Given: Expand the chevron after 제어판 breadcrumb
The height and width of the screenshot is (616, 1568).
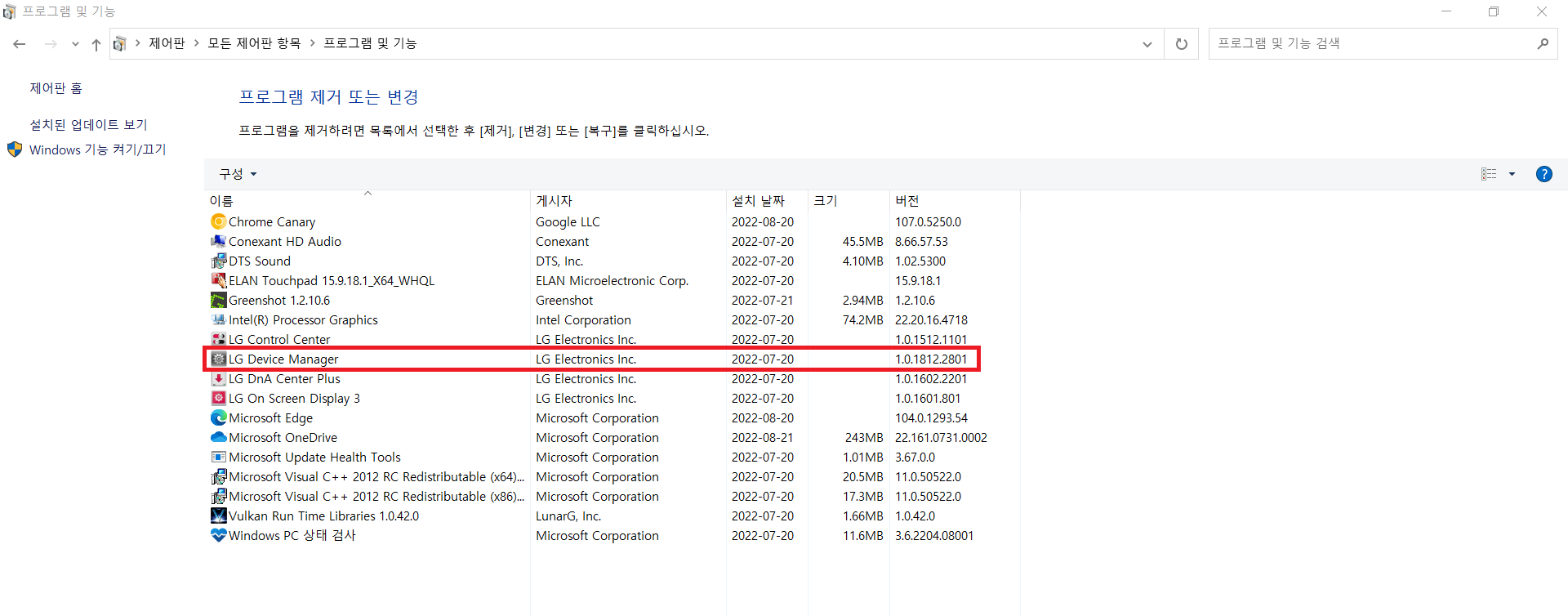Looking at the screenshot, I should pyautogui.click(x=197, y=43).
